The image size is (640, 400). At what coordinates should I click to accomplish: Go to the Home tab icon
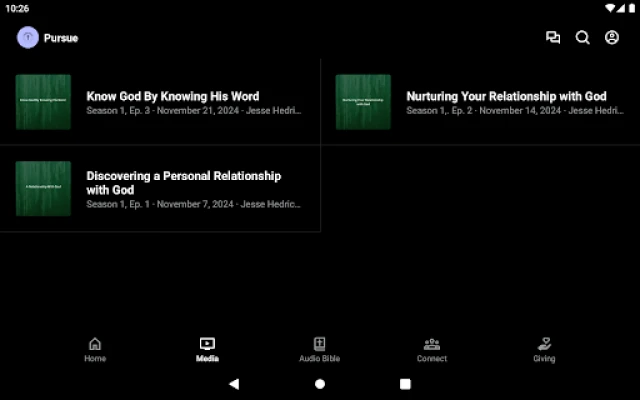(x=95, y=344)
